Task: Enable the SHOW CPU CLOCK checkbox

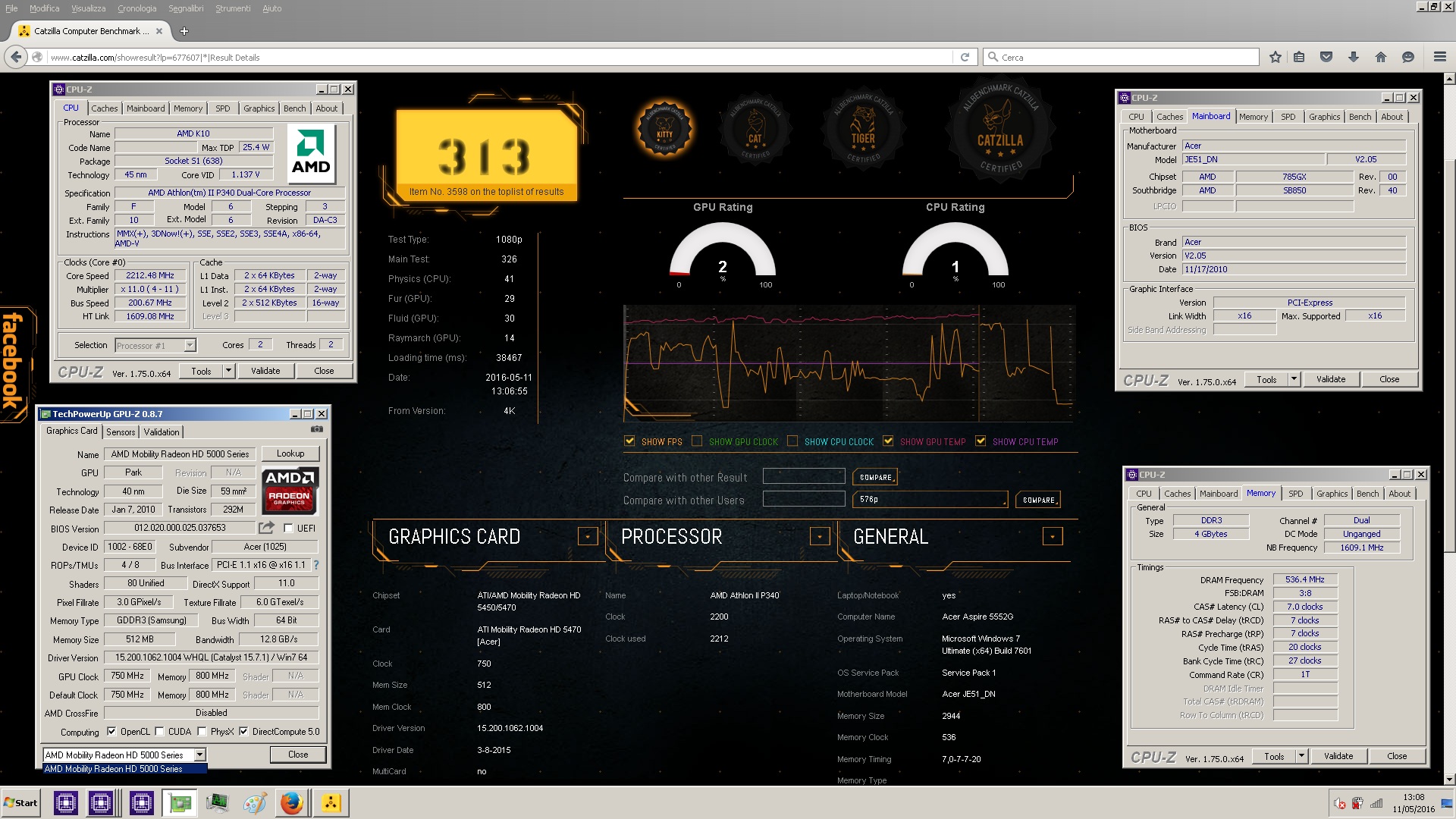Action: [792, 441]
